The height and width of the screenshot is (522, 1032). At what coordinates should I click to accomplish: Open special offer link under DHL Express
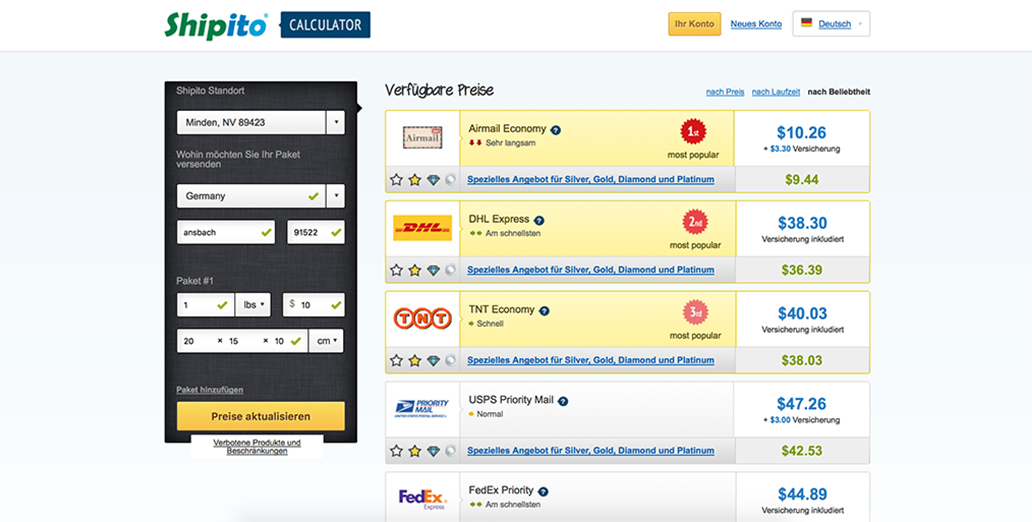(590, 270)
